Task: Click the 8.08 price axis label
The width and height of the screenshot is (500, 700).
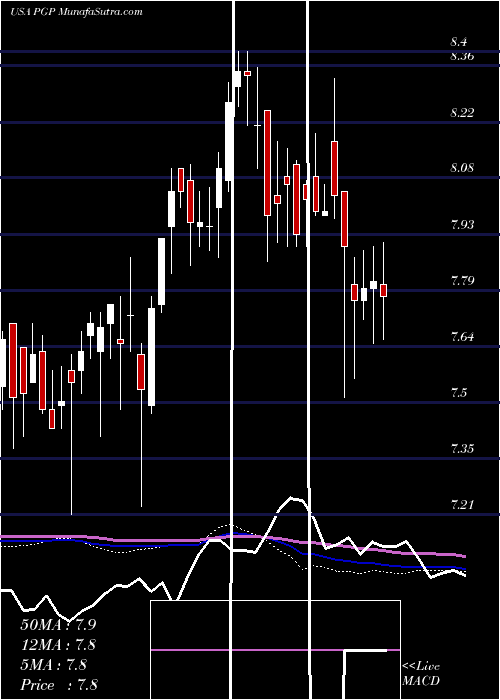Action: point(462,168)
